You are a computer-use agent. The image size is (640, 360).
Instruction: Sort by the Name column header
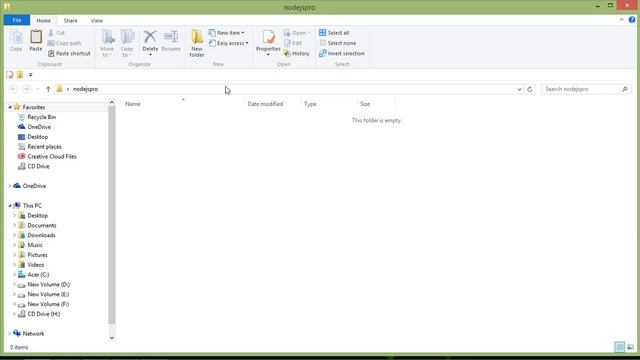[133, 104]
